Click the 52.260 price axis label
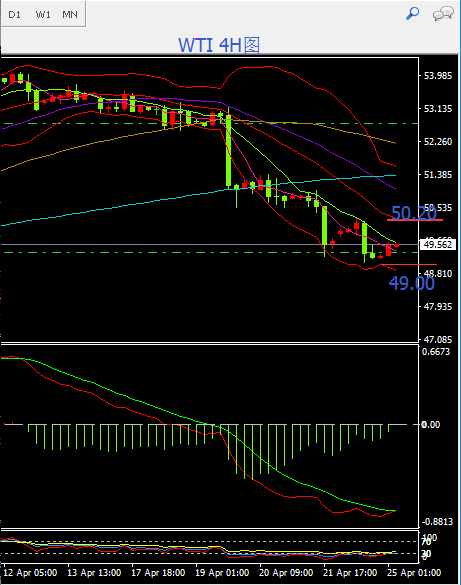Image resolution: width=461 pixels, height=585 pixels. (438, 142)
